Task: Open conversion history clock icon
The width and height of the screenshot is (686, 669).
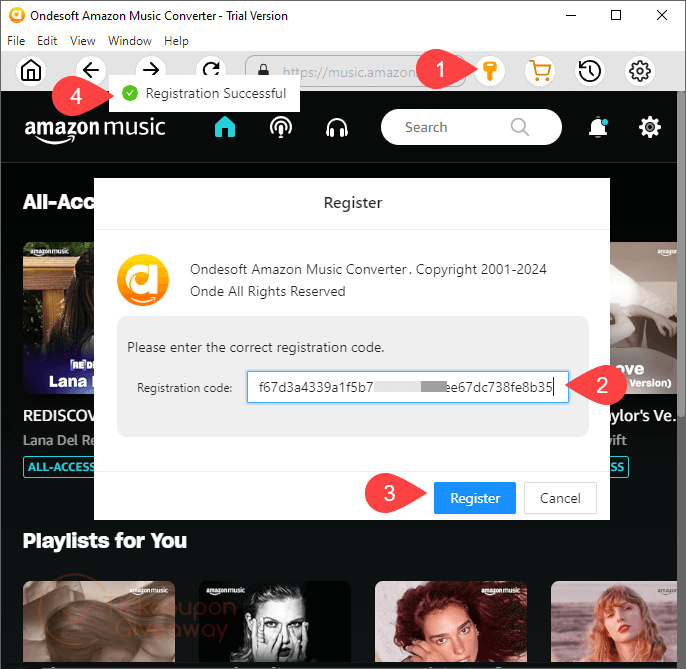Action: point(589,70)
